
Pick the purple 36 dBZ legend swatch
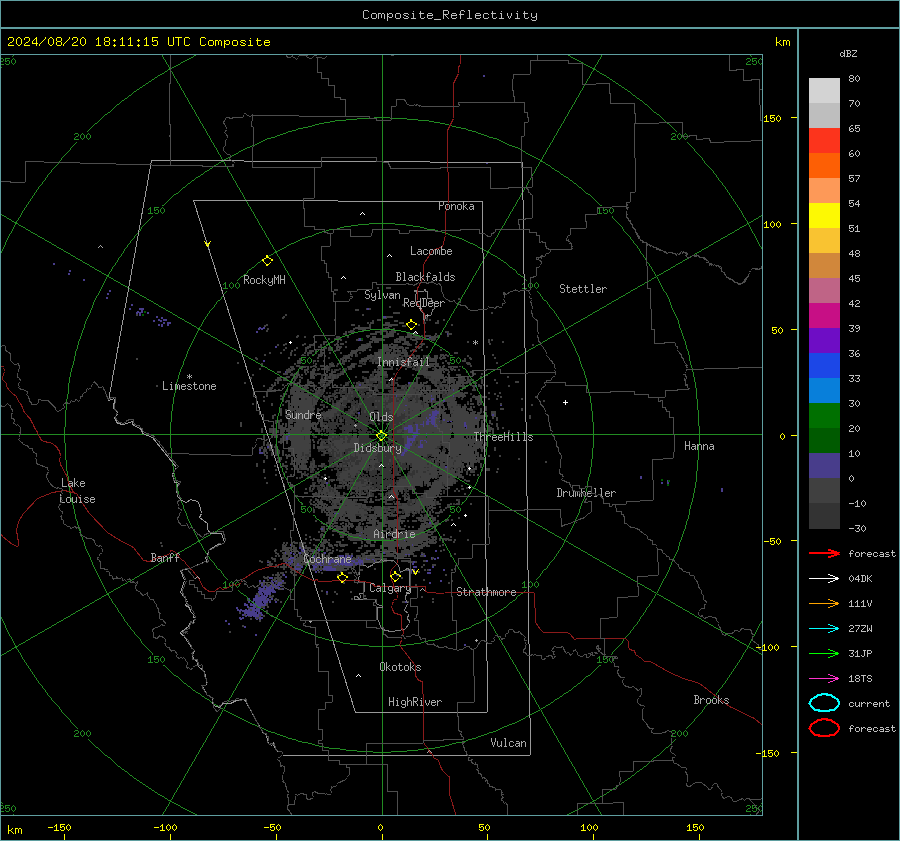coord(824,340)
